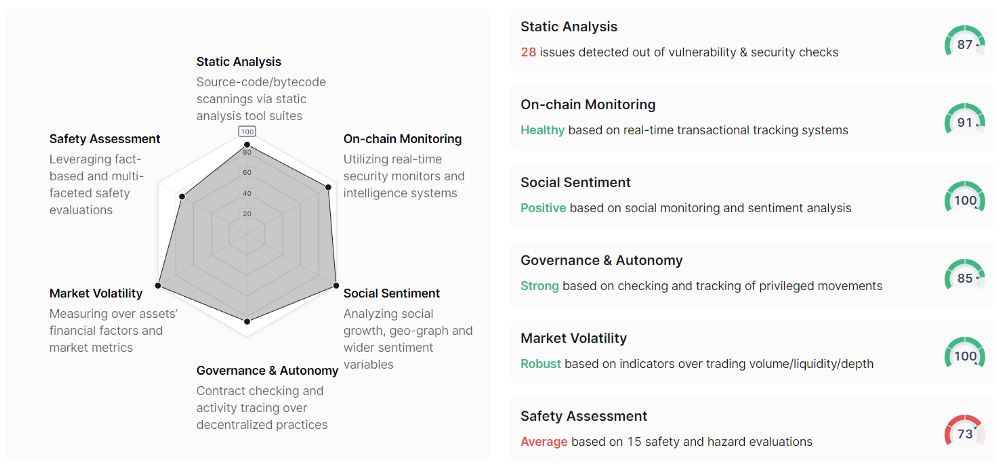Select the radar point for Governance & Autonomy
Image resolution: width=1000 pixels, height=466 pixels.
pyautogui.click(x=247, y=321)
